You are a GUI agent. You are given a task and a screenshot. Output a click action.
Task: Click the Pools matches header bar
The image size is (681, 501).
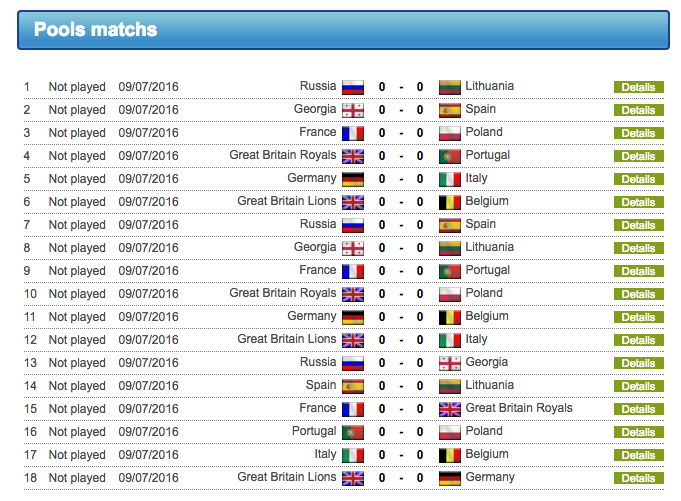coord(342,30)
